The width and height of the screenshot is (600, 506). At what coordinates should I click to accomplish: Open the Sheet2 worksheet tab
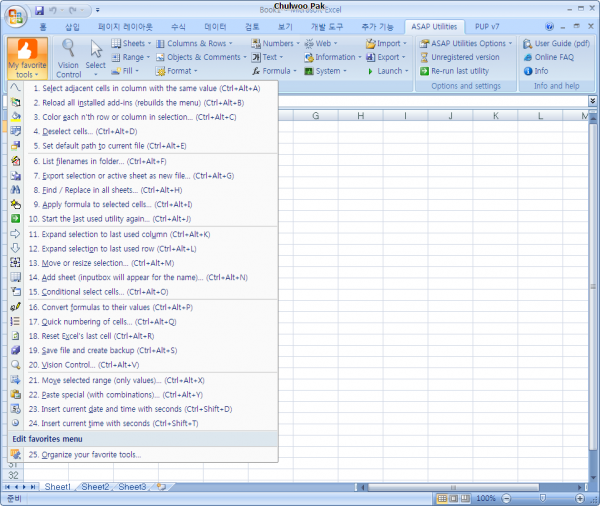coord(95,487)
